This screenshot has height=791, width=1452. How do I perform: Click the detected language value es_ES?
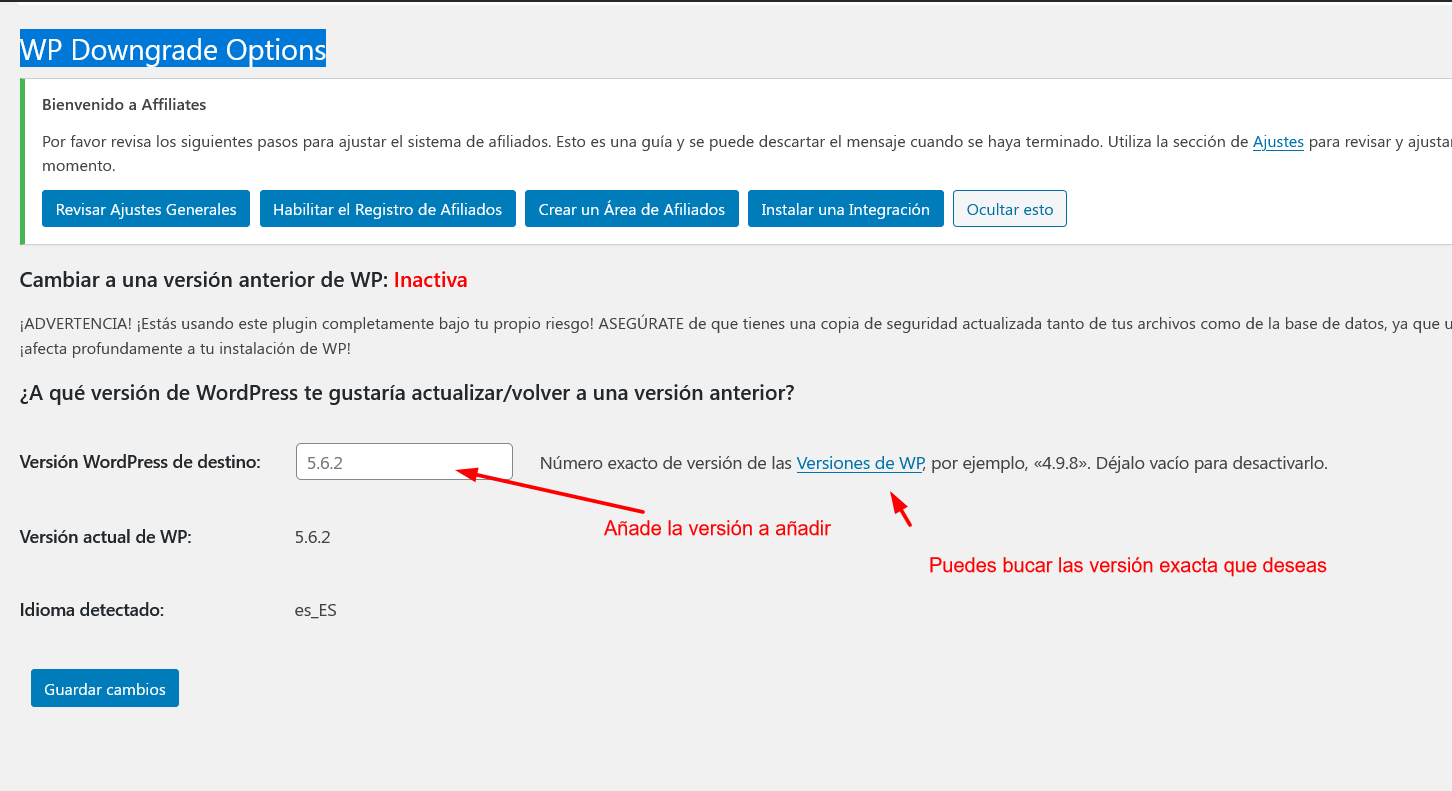[316, 610]
